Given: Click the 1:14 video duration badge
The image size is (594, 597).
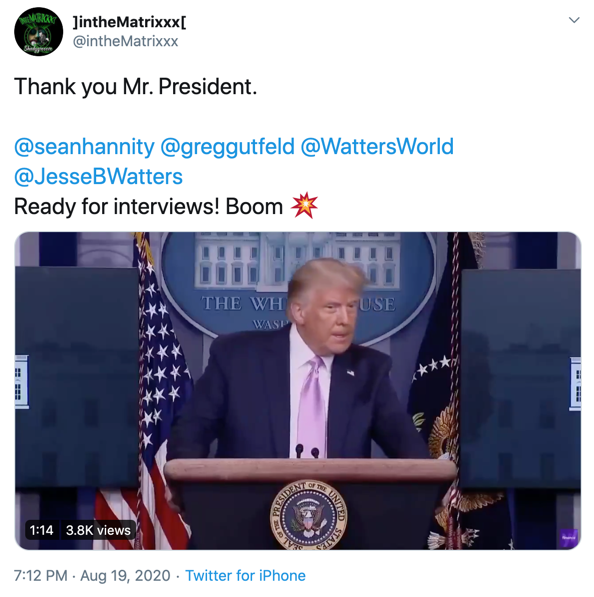Looking at the screenshot, I should (x=42, y=530).
